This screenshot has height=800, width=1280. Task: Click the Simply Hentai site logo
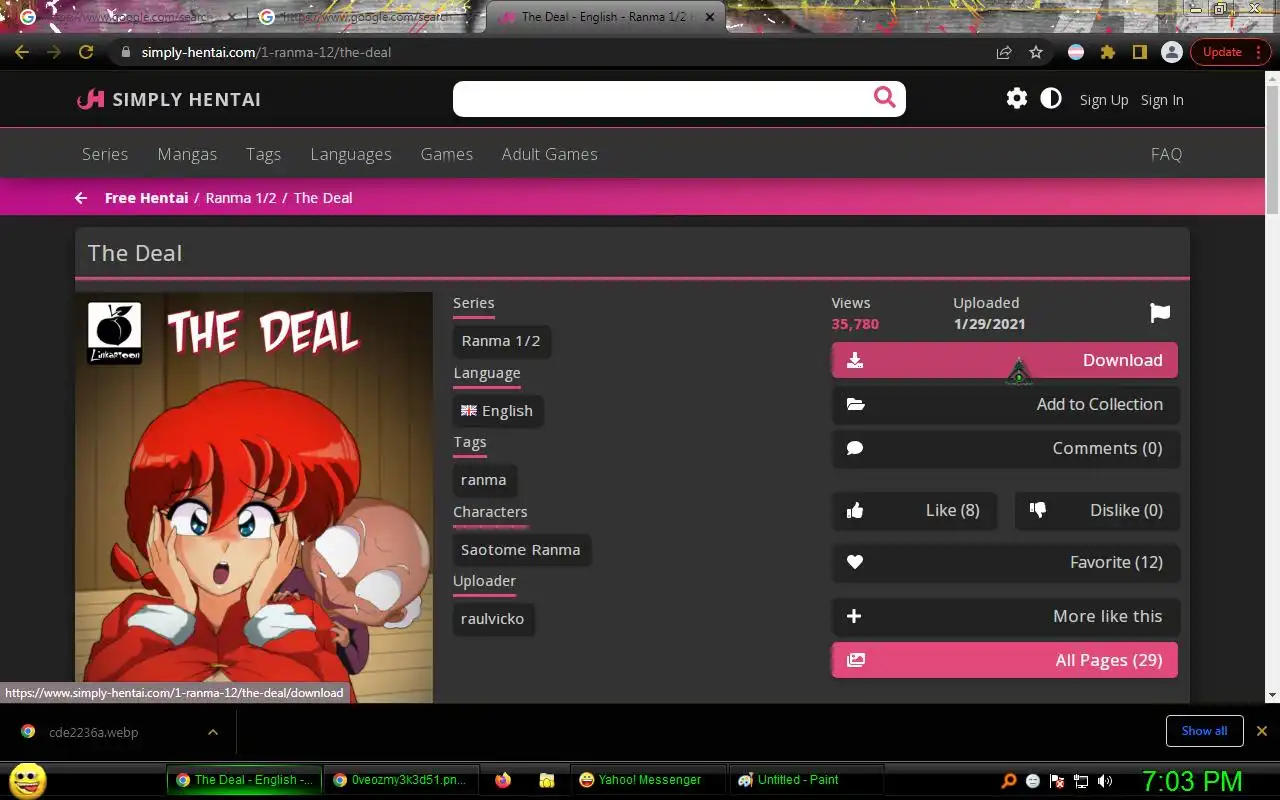coord(169,99)
